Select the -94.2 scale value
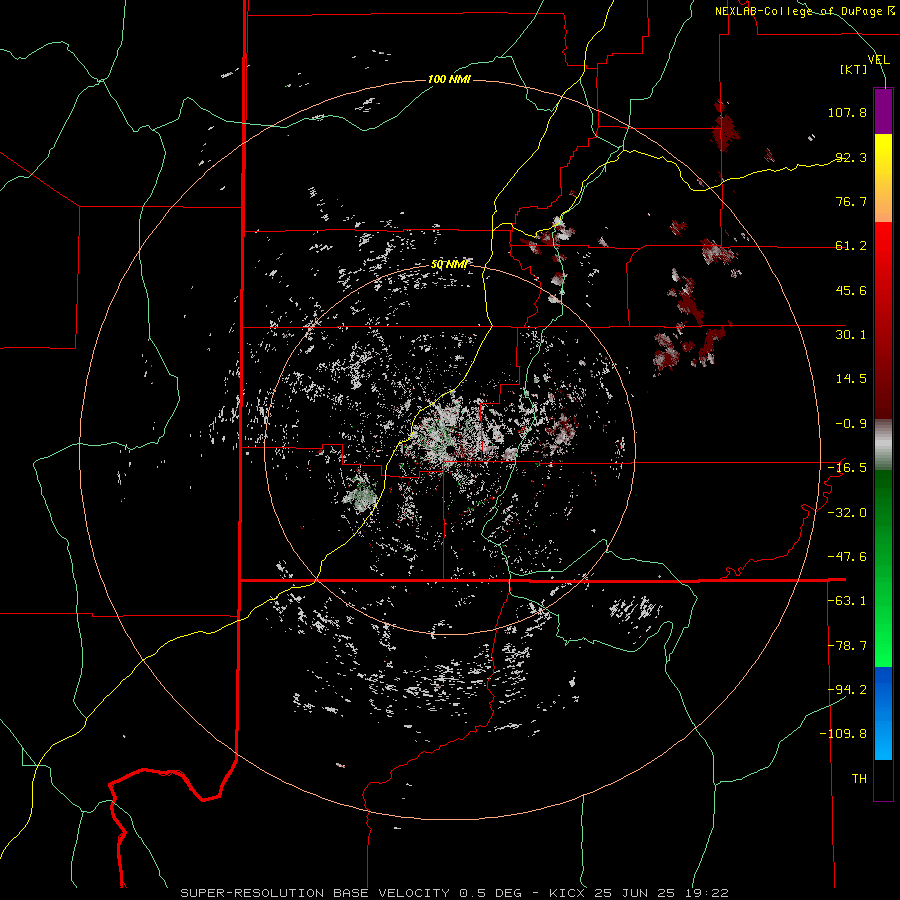 [x=847, y=690]
